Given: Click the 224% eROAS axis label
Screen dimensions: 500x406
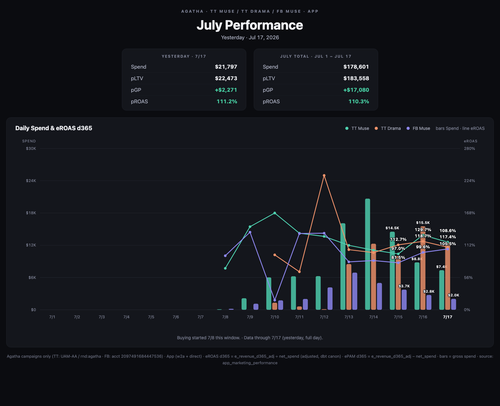Looking at the screenshot, I should pos(470,181).
